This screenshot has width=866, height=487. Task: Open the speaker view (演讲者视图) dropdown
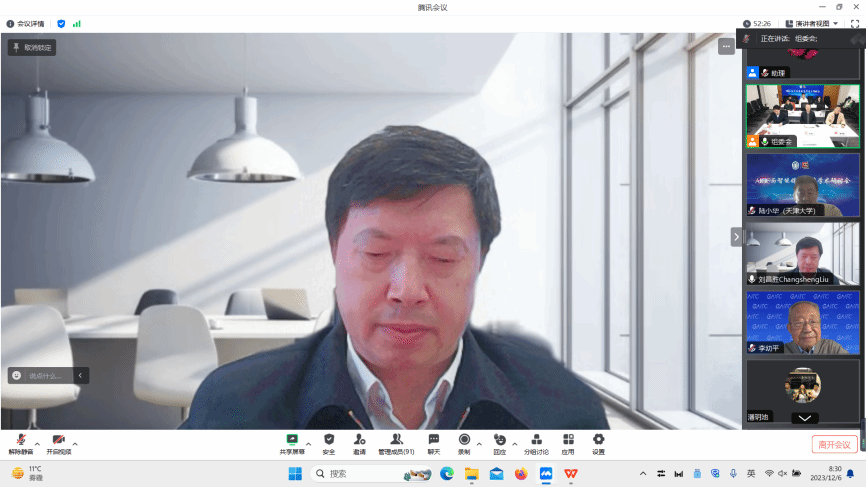click(x=812, y=23)
